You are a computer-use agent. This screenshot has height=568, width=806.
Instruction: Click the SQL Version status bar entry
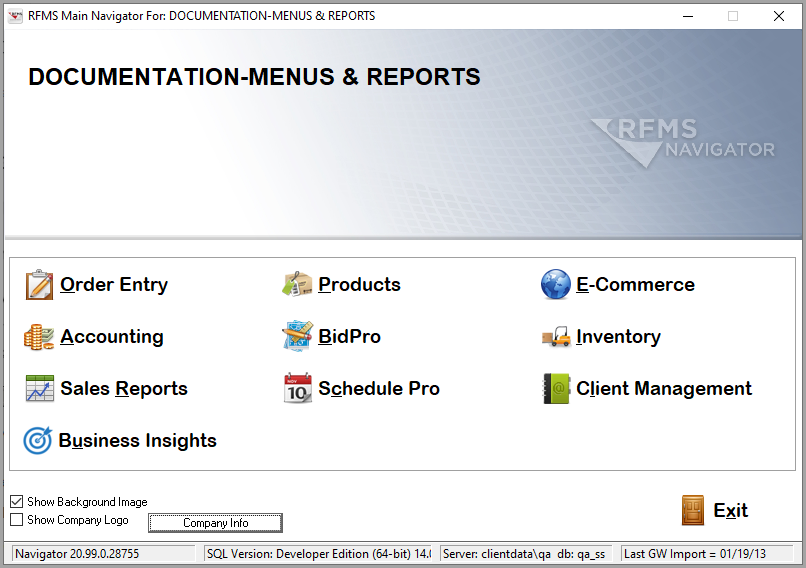pos(318,554)
